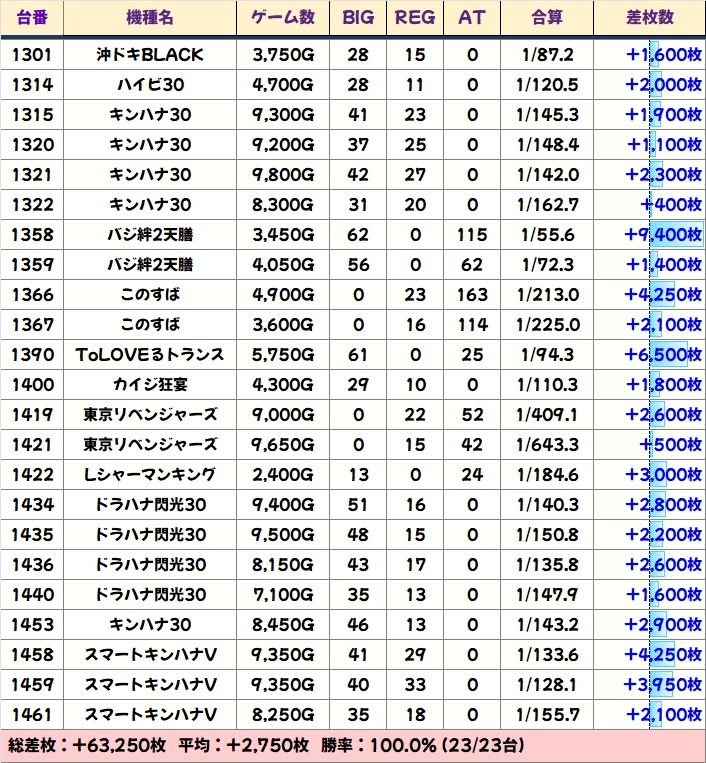
Task: Click the AT column header
Action: click(x=472, y=18)
